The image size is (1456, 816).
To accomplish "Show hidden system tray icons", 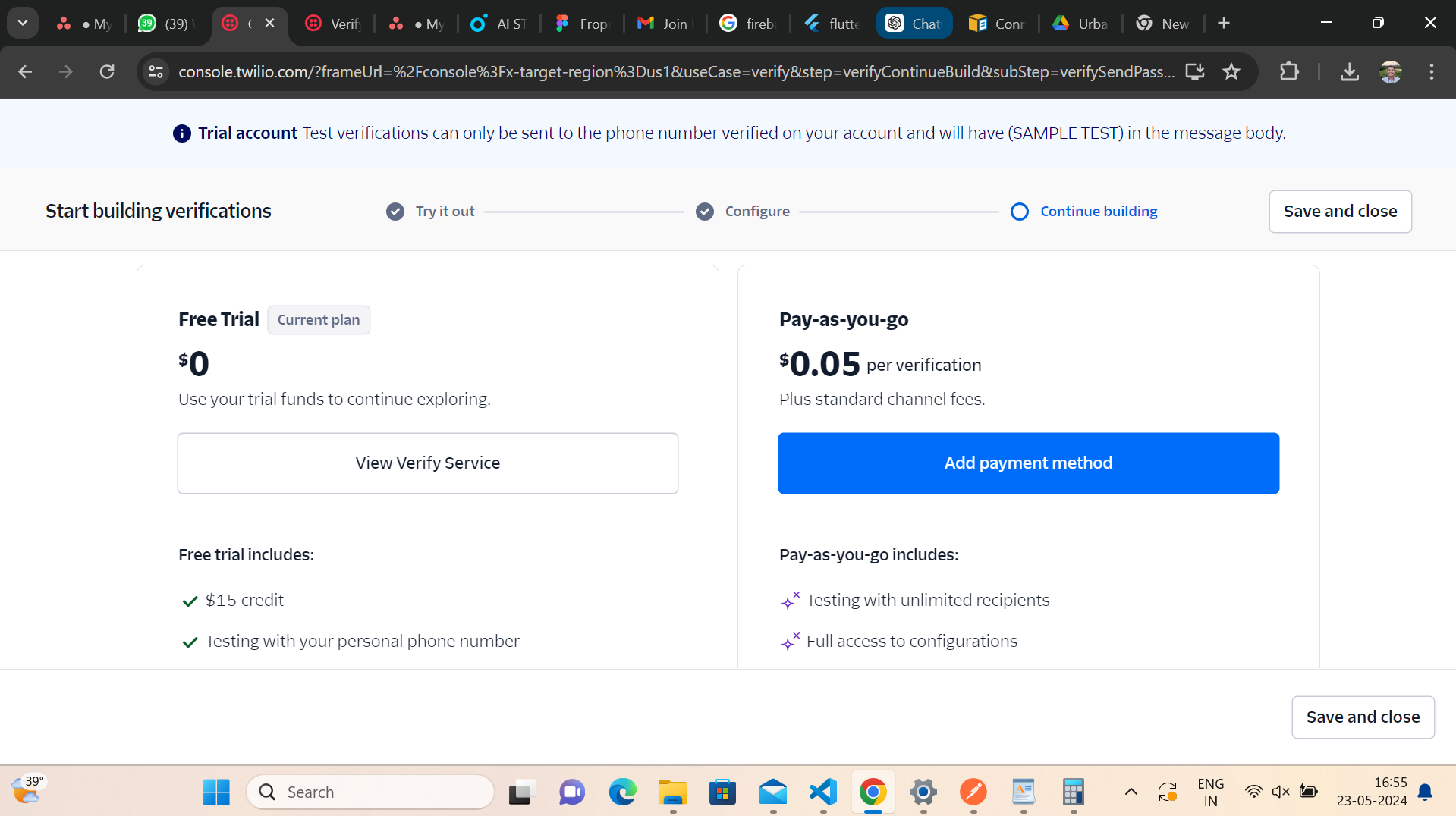I will (1131, 792).
